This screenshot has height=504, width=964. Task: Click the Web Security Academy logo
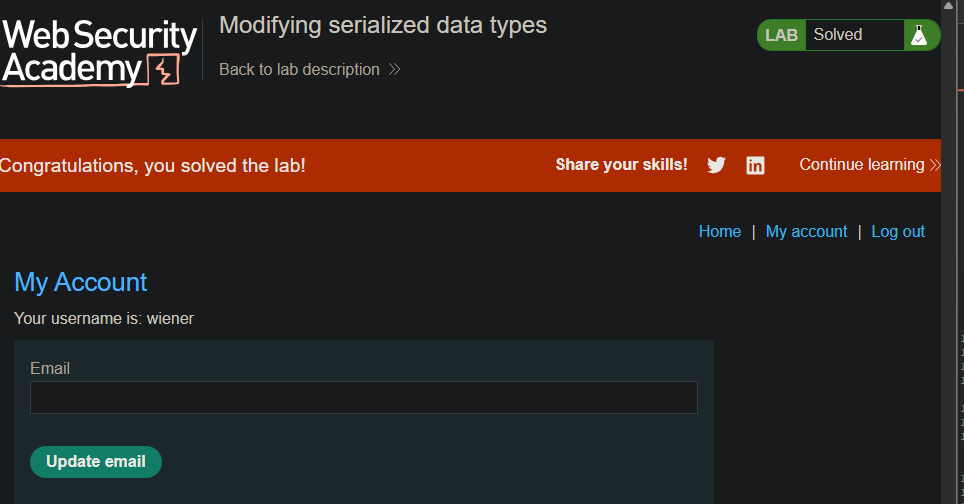click(x=100, y=52)
